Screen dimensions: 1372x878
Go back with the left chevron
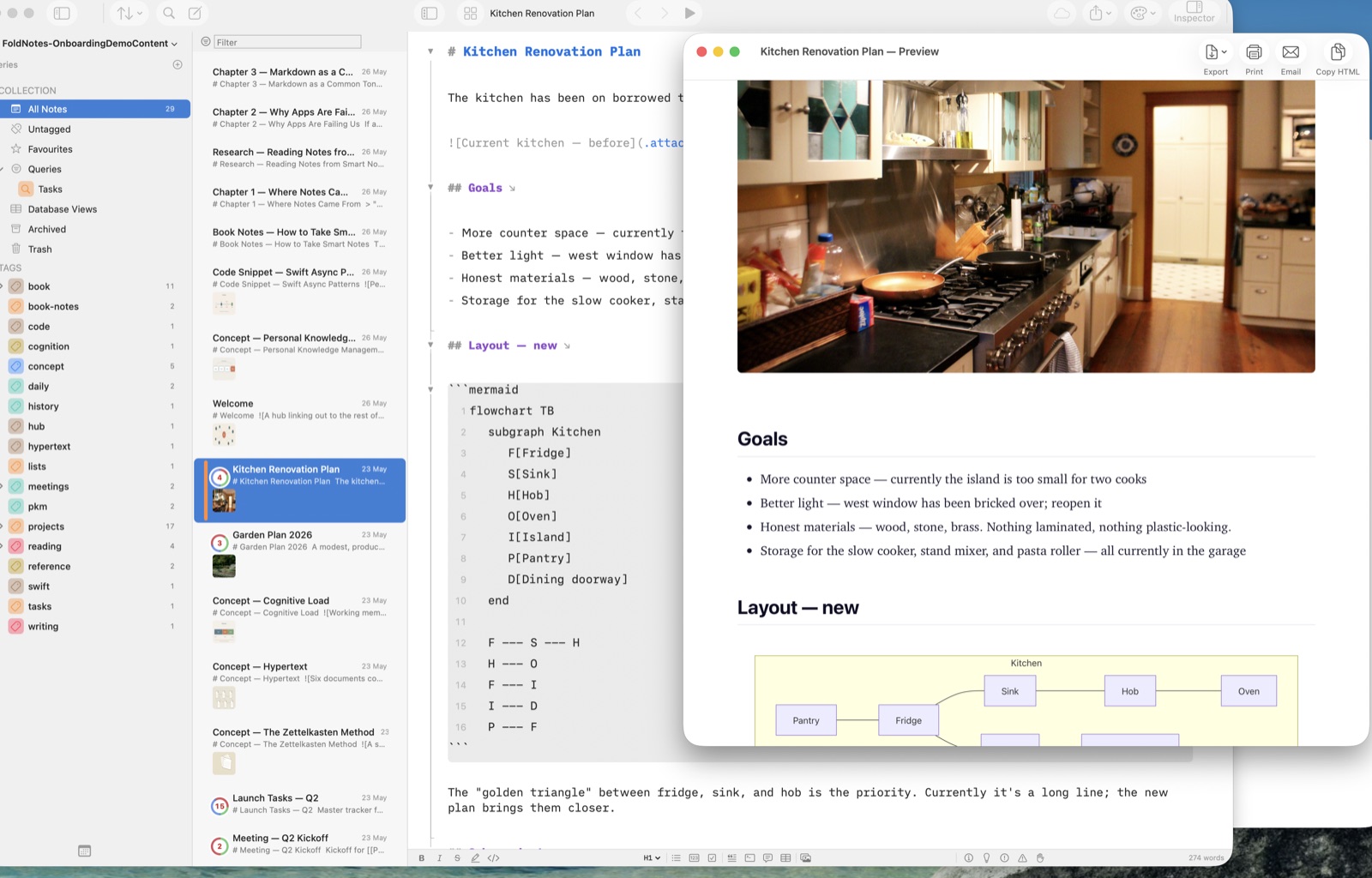click(637, 13)
